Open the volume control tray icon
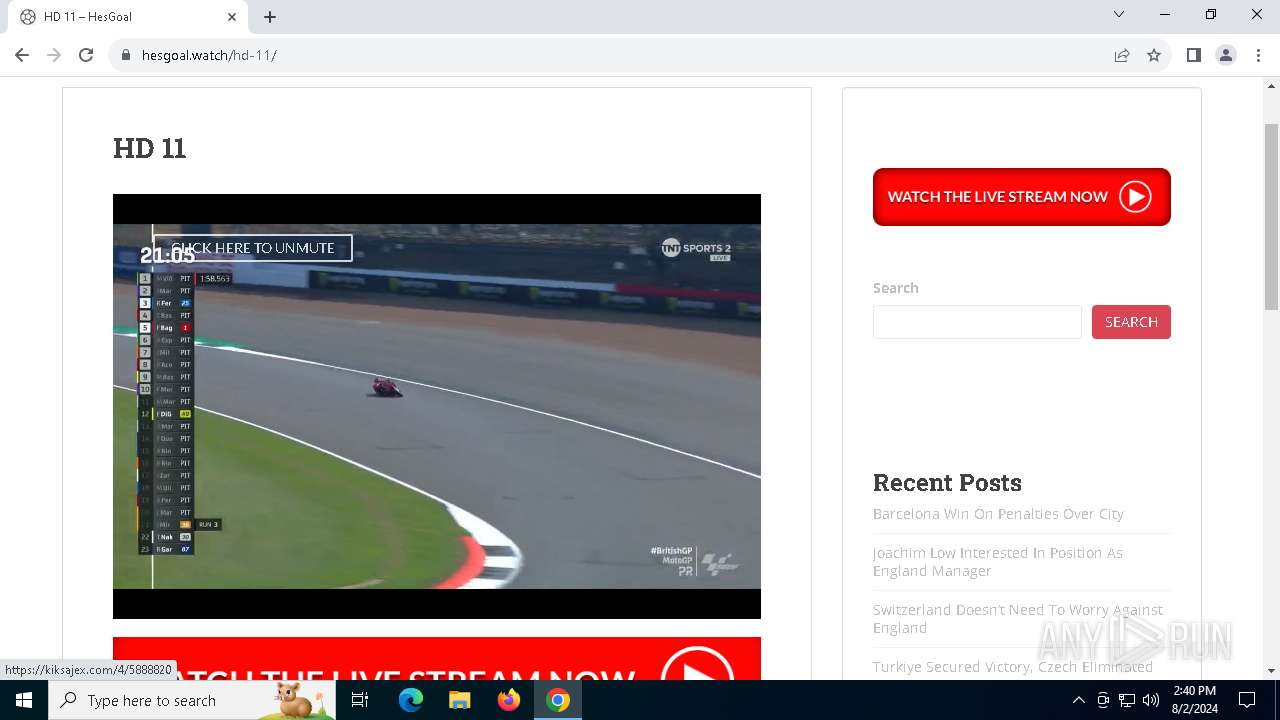The height and width of the screenshot is (720, 1280). coord(1151,700)
